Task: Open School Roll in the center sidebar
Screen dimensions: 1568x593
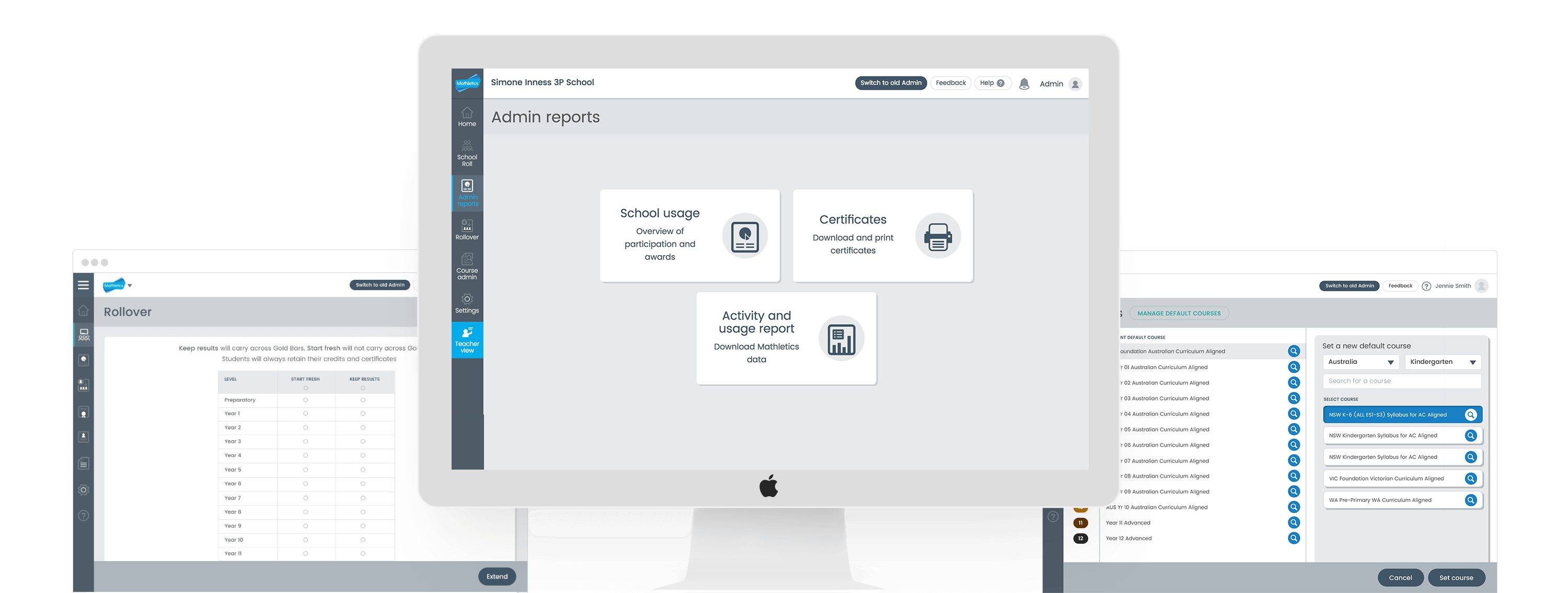Action: coord(467,154)
